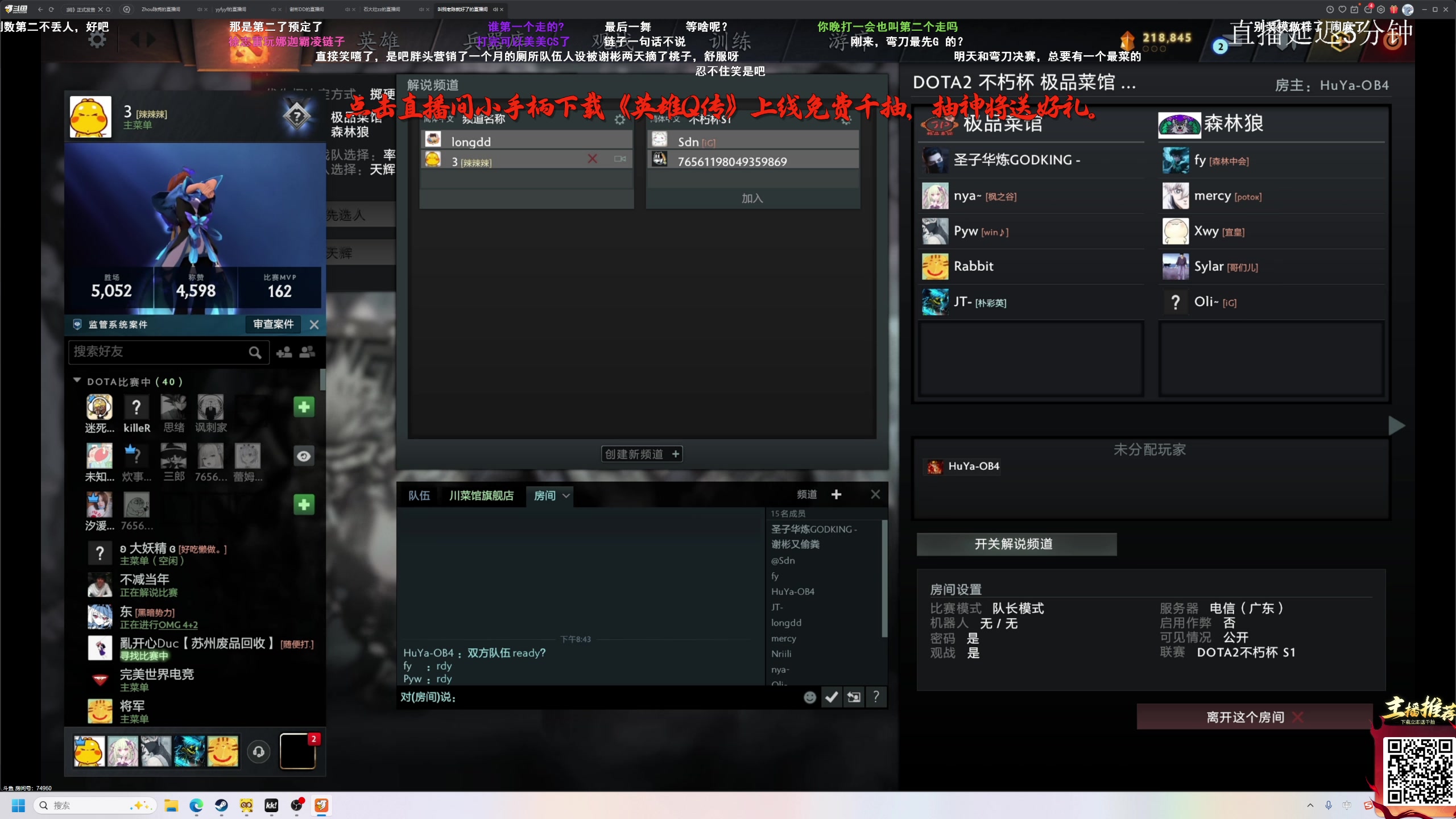Select player Sylar in 森林狼 team
The width and height of the screenshot is (1456, 819).
coord(1272,267)
